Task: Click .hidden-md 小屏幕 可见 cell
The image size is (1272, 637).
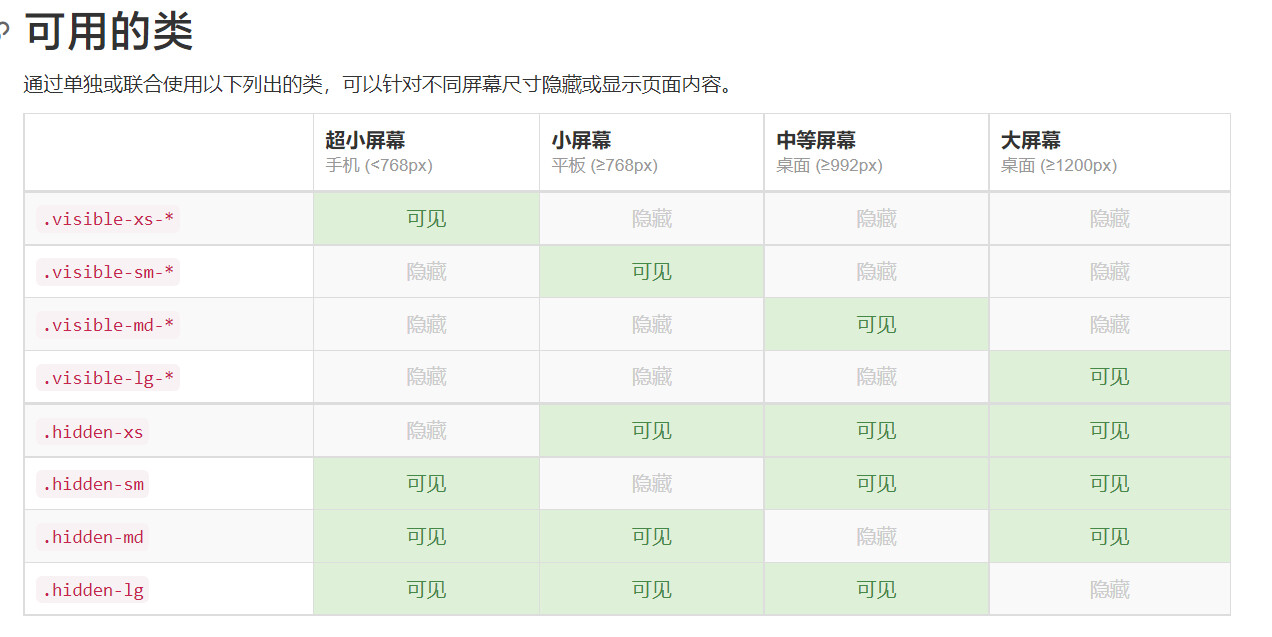Action: 651,537
